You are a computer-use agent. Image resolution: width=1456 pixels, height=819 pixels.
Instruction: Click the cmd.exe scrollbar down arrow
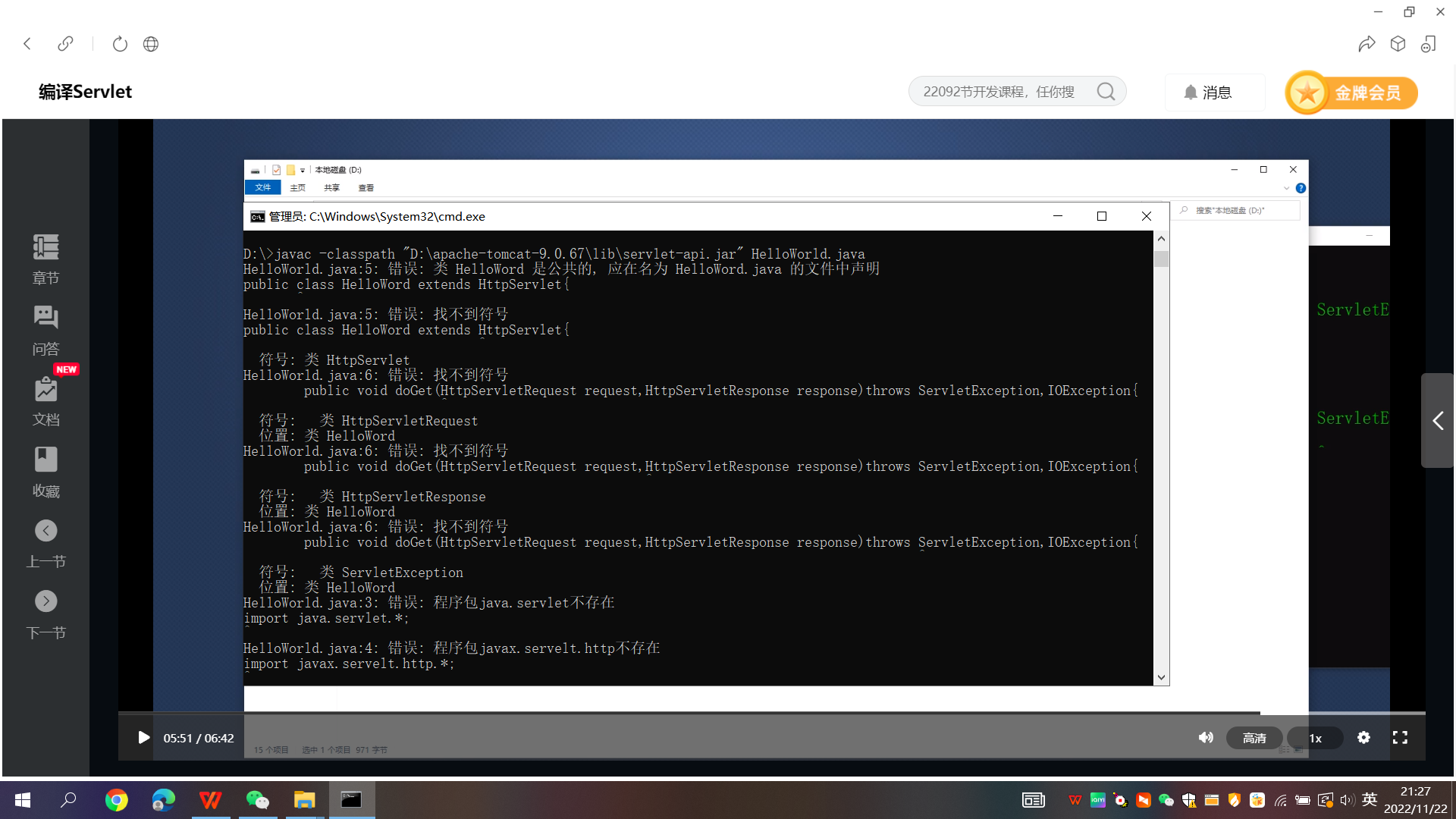1161,678
